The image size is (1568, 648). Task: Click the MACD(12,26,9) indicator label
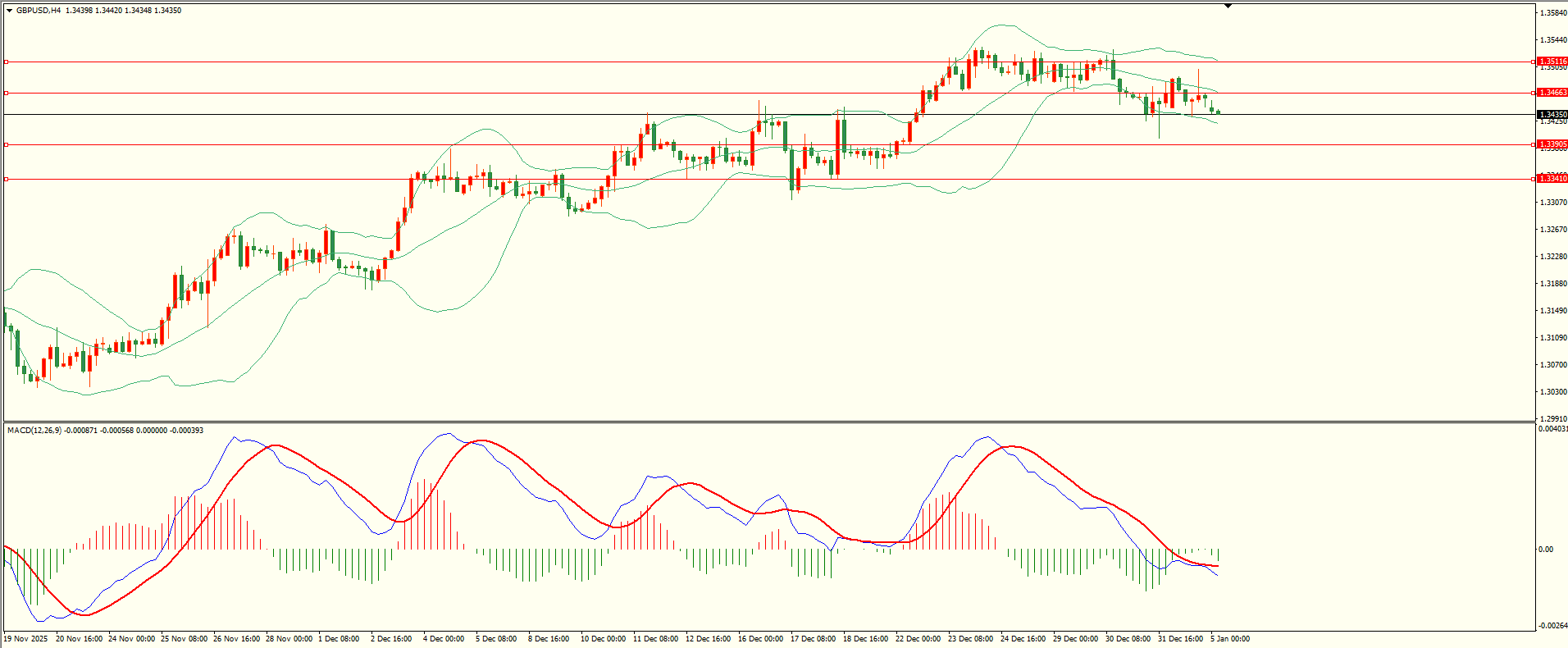coord(34,431)
